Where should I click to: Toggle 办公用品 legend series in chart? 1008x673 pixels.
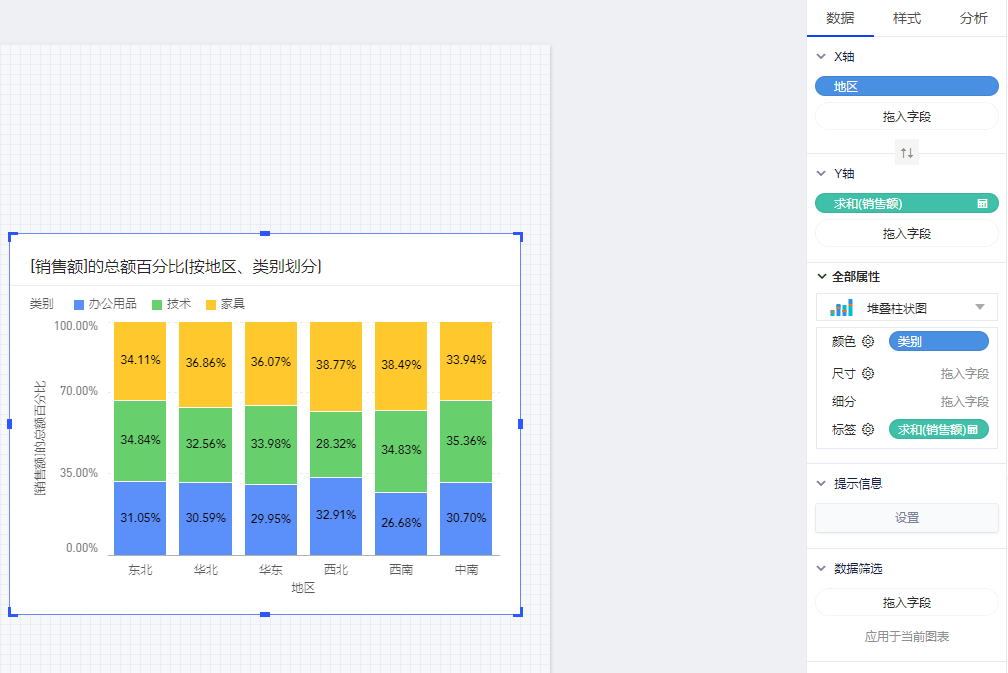click(x=105, y=304)
